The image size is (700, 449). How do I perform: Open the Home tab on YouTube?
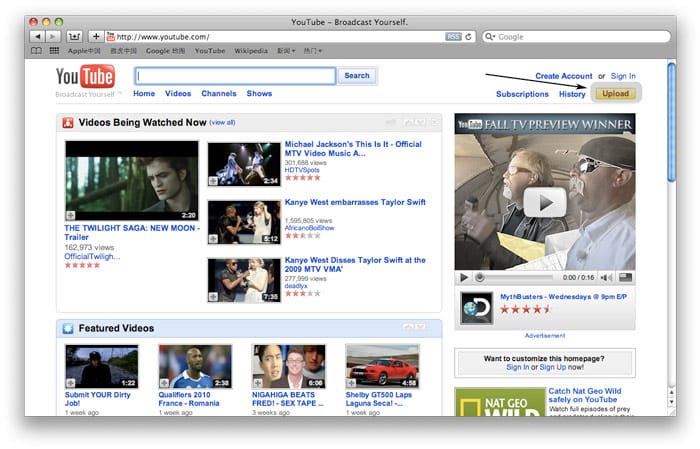coord(144,93)
